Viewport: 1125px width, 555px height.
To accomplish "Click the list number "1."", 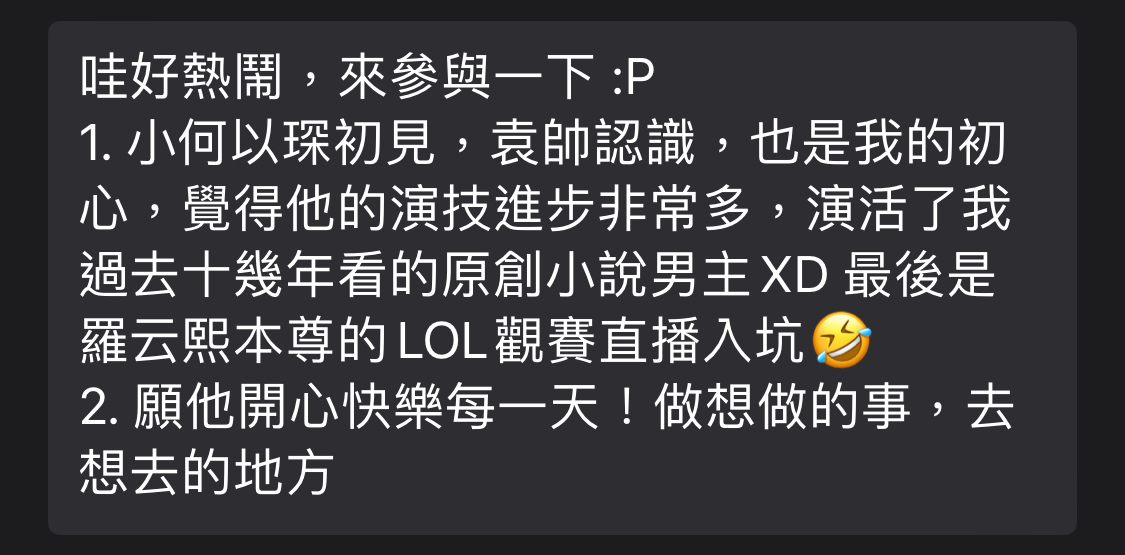I will [x=100, y=143].
